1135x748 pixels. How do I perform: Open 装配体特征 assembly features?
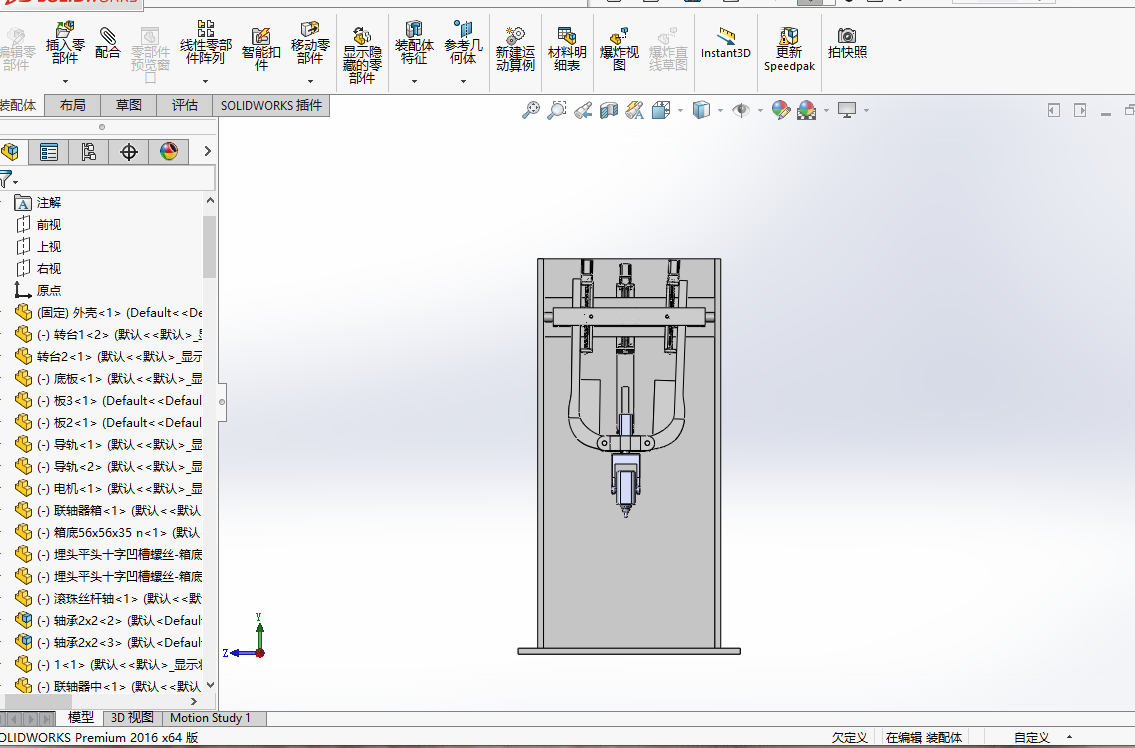[x=414, y=43]
